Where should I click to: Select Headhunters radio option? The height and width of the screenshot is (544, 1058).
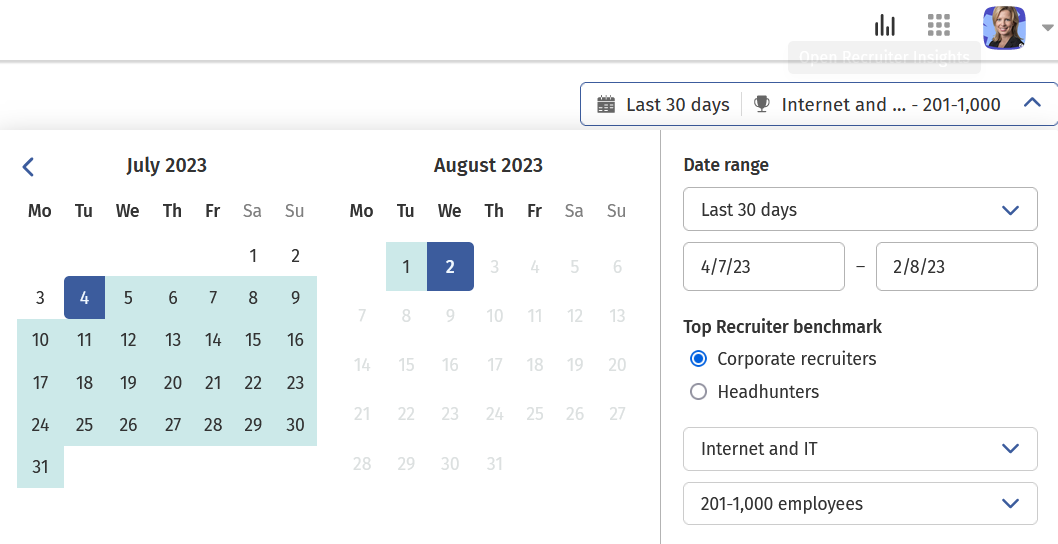[x=699, y=392]
